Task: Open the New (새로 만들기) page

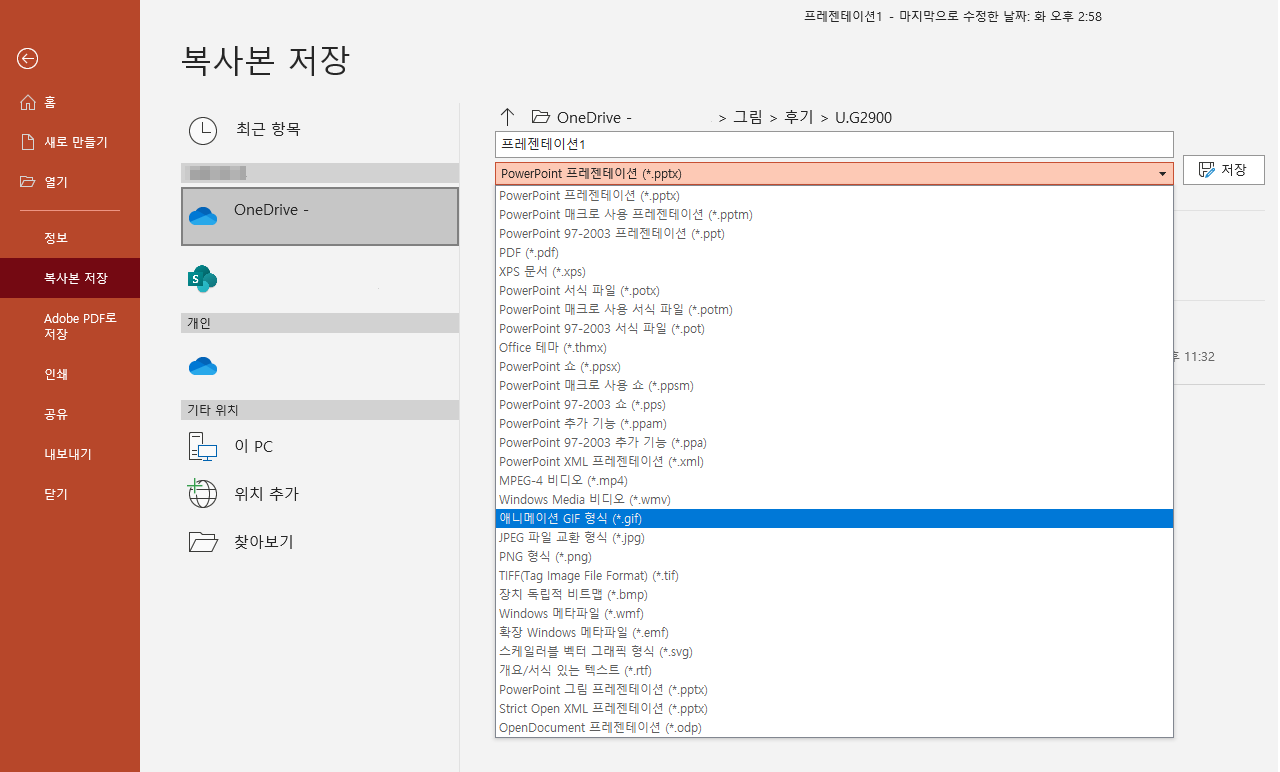Action: (x=70, y=142)
